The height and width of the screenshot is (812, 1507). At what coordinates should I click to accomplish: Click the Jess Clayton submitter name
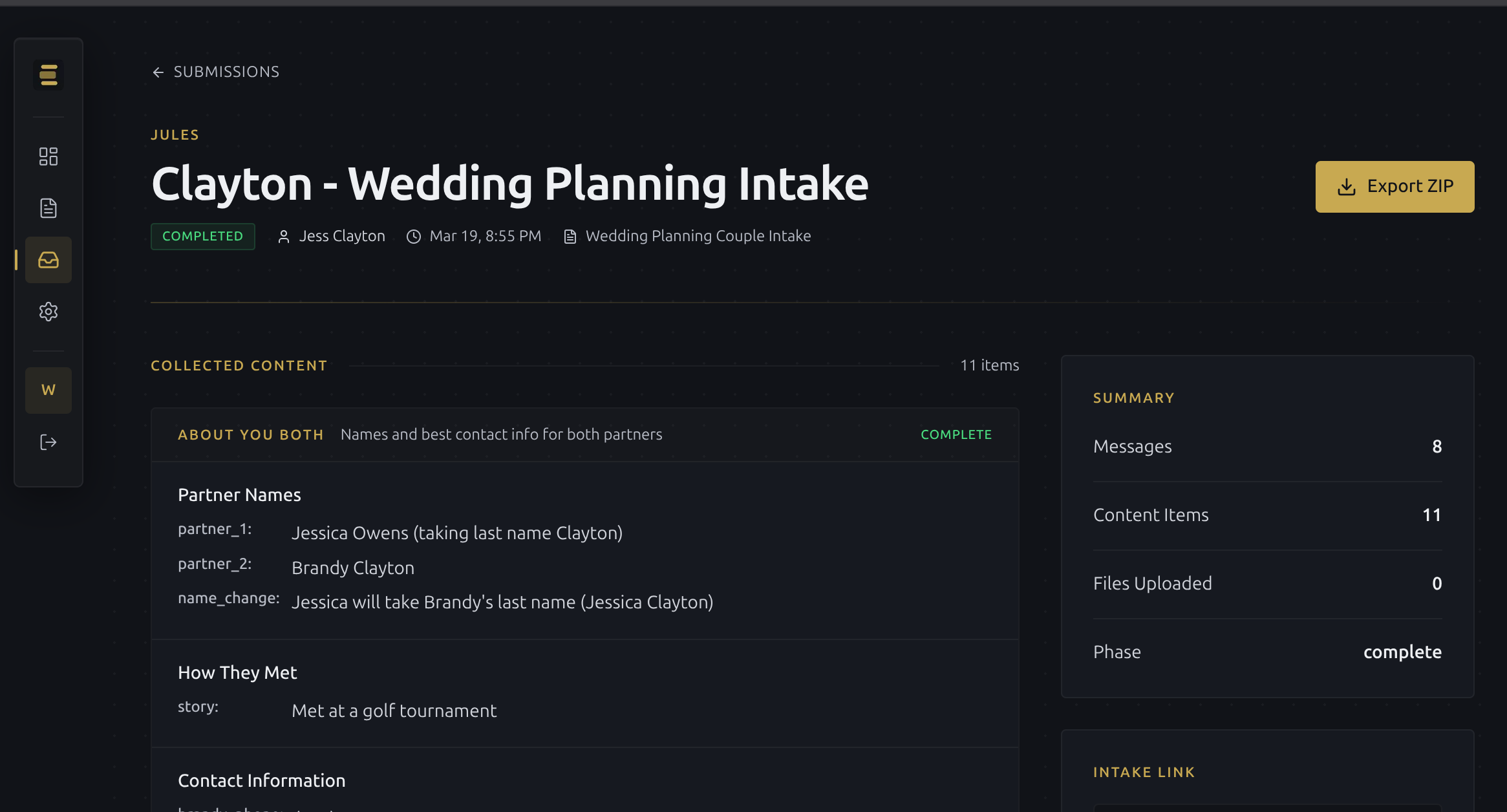tap(342, 236)
